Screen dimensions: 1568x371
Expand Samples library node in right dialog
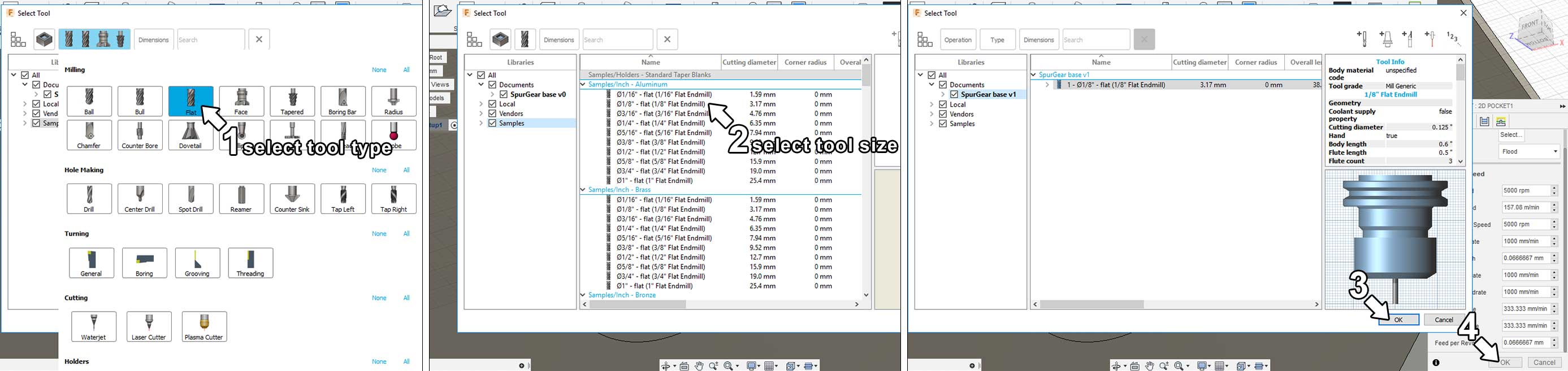coord(932,124)
